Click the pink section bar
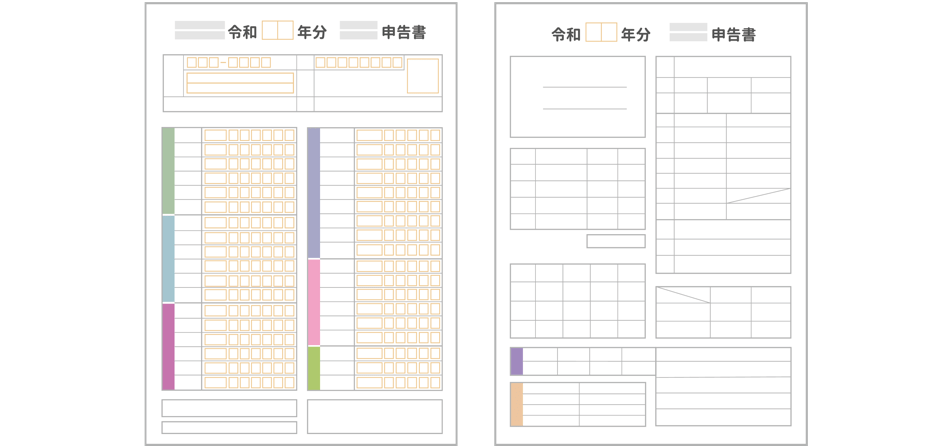The image size is (952, 446). (313, 302)
